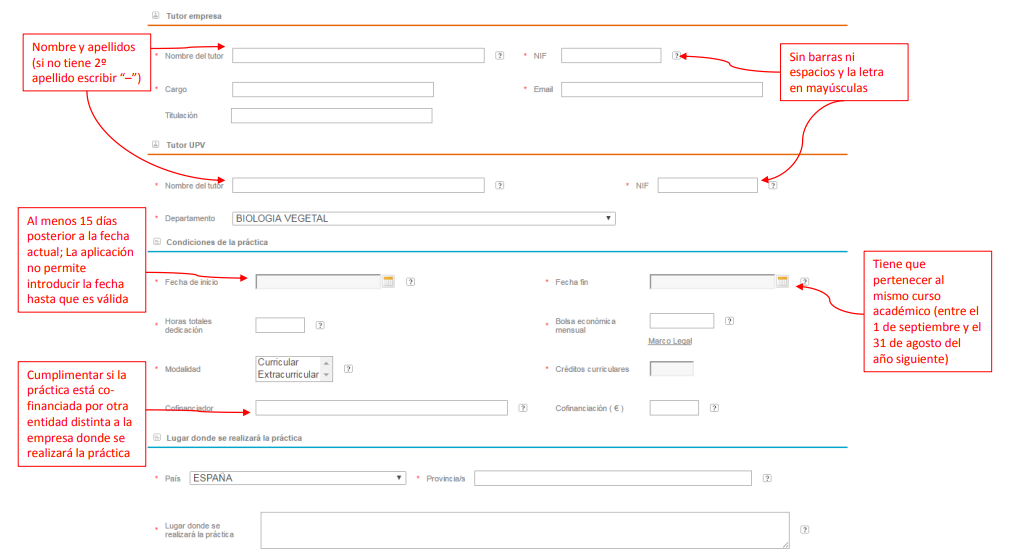The width and height of the screenshot is (1012, 556).
Task: Click help icon next to Cofinanciador field
Action: click(523, 408)
